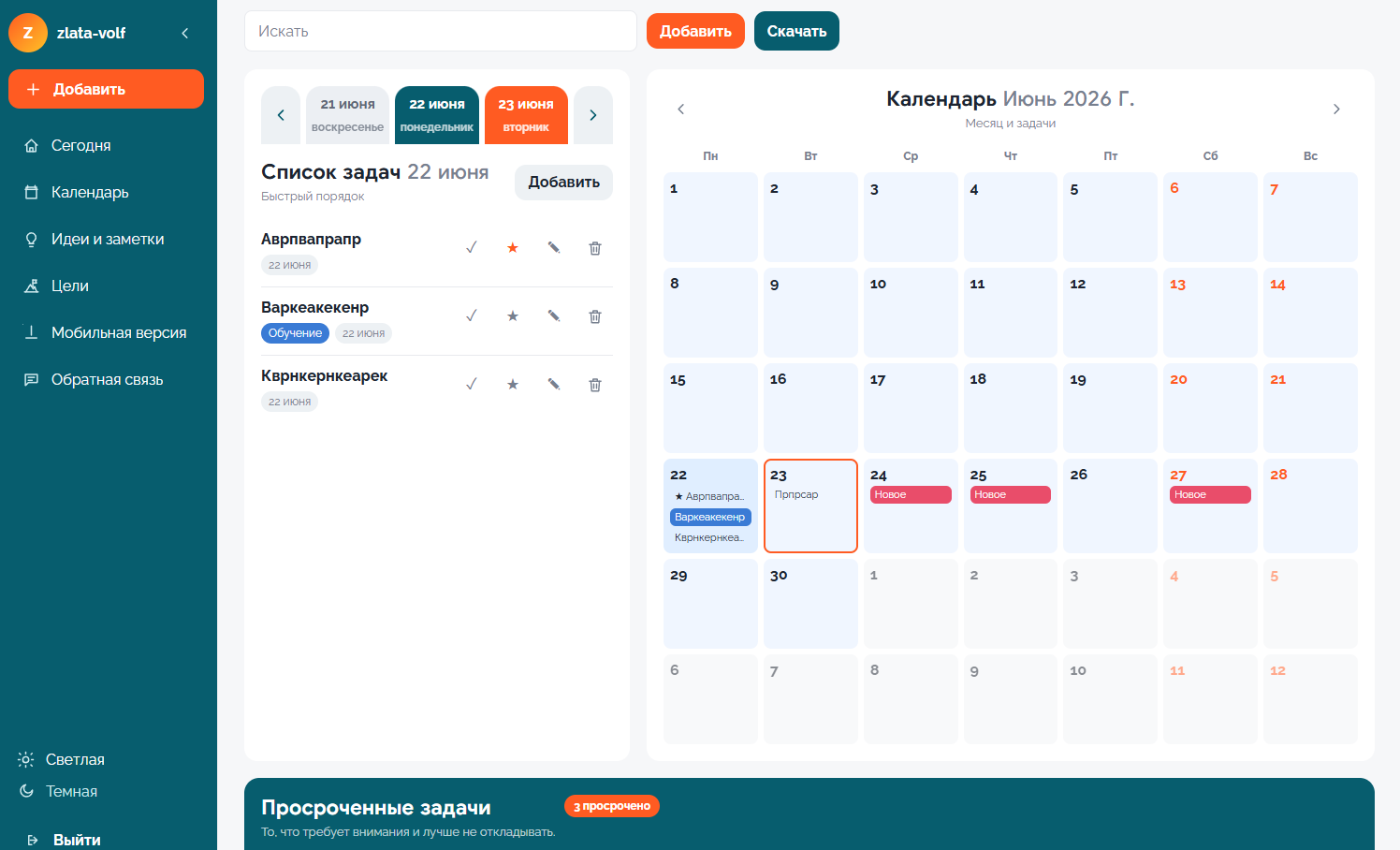Open Идеи и заметки lightbulb item
Image resolution: width=1400 pixels, height=850 pixels.
click(107, 239)
